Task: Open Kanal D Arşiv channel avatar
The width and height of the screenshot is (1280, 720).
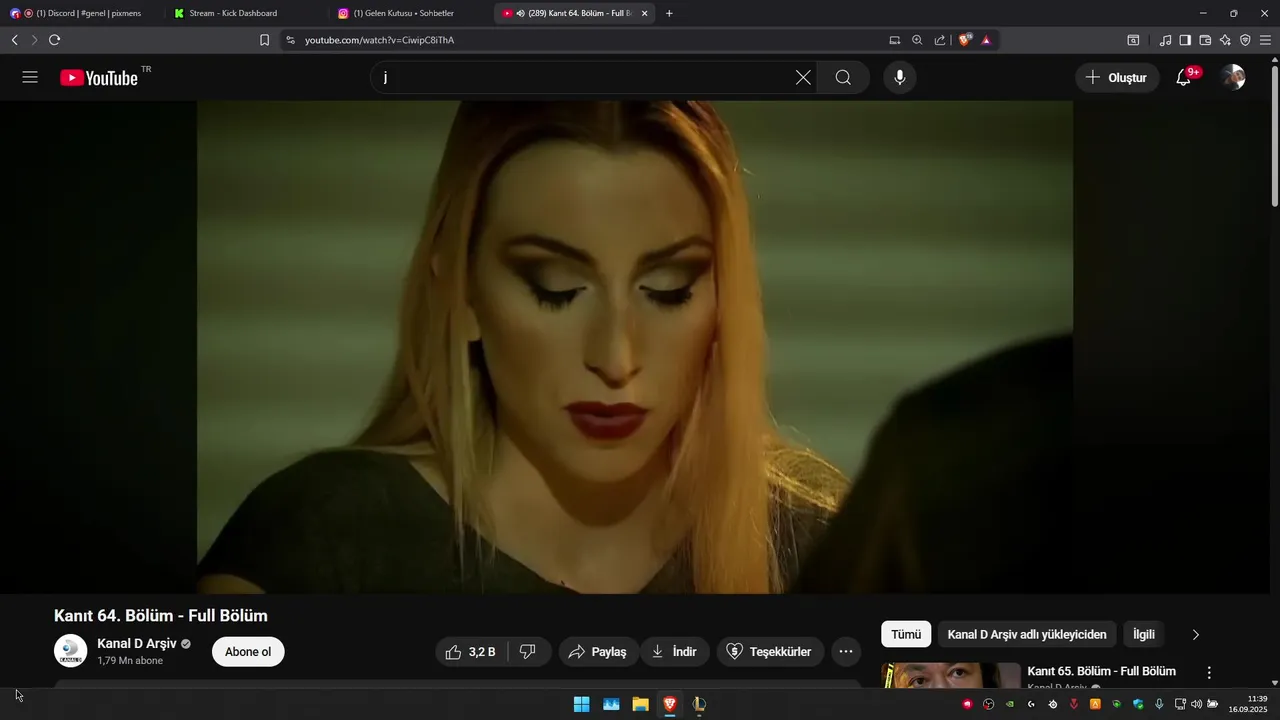Action: 70,651
